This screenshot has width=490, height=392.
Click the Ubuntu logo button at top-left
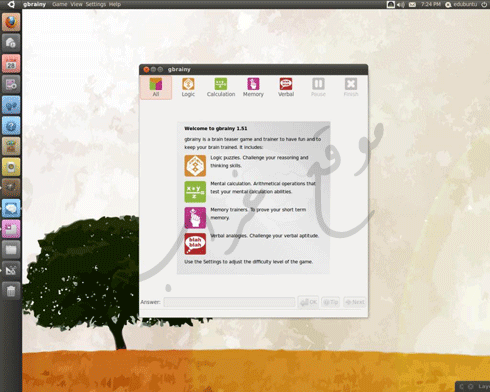11,4
